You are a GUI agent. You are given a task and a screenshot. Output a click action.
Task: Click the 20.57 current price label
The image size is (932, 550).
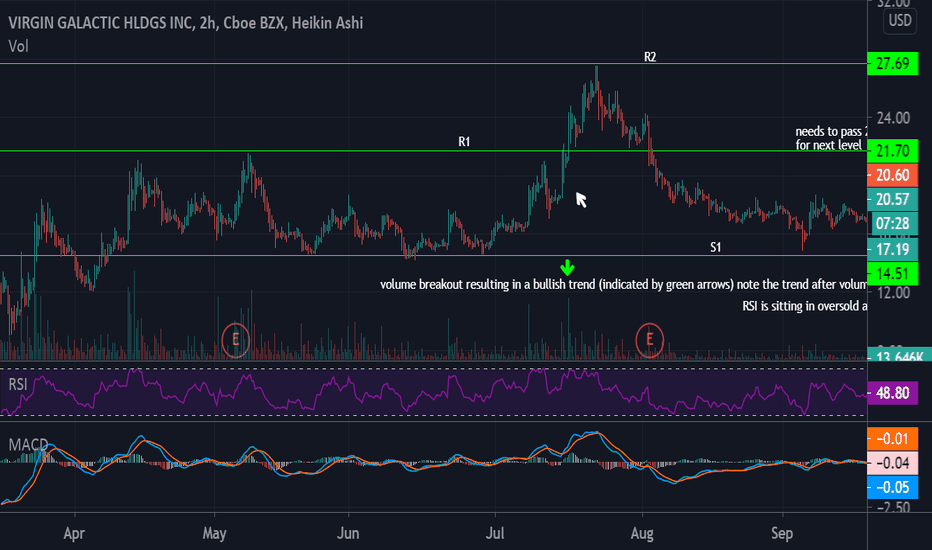click(893, 199)
